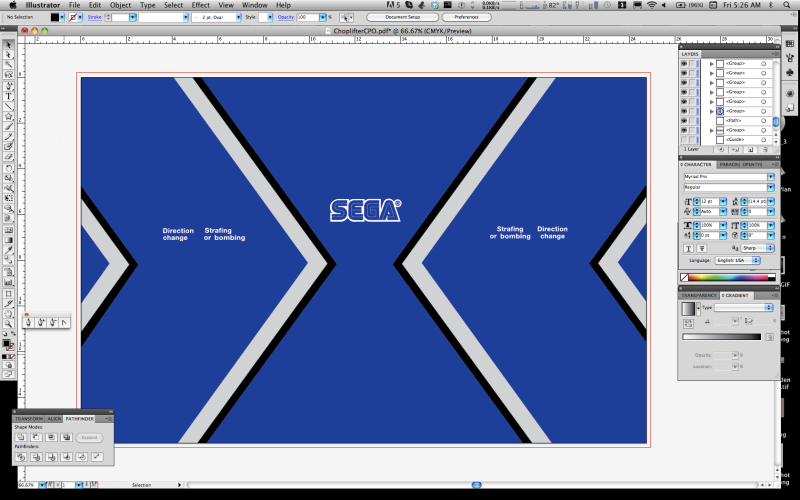This screenshot has width=800, height=500.
Task: Select the Direct Selection tool
Action: (8, 55)
